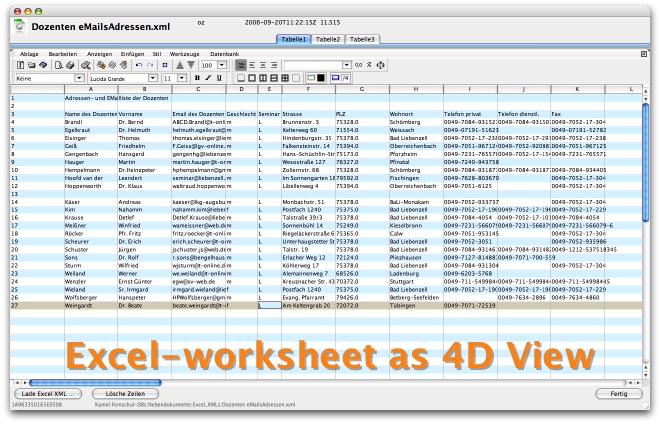This screenshot has width=660, height=424.
Task: Select column header G
Action: click(x=362, y=89)
